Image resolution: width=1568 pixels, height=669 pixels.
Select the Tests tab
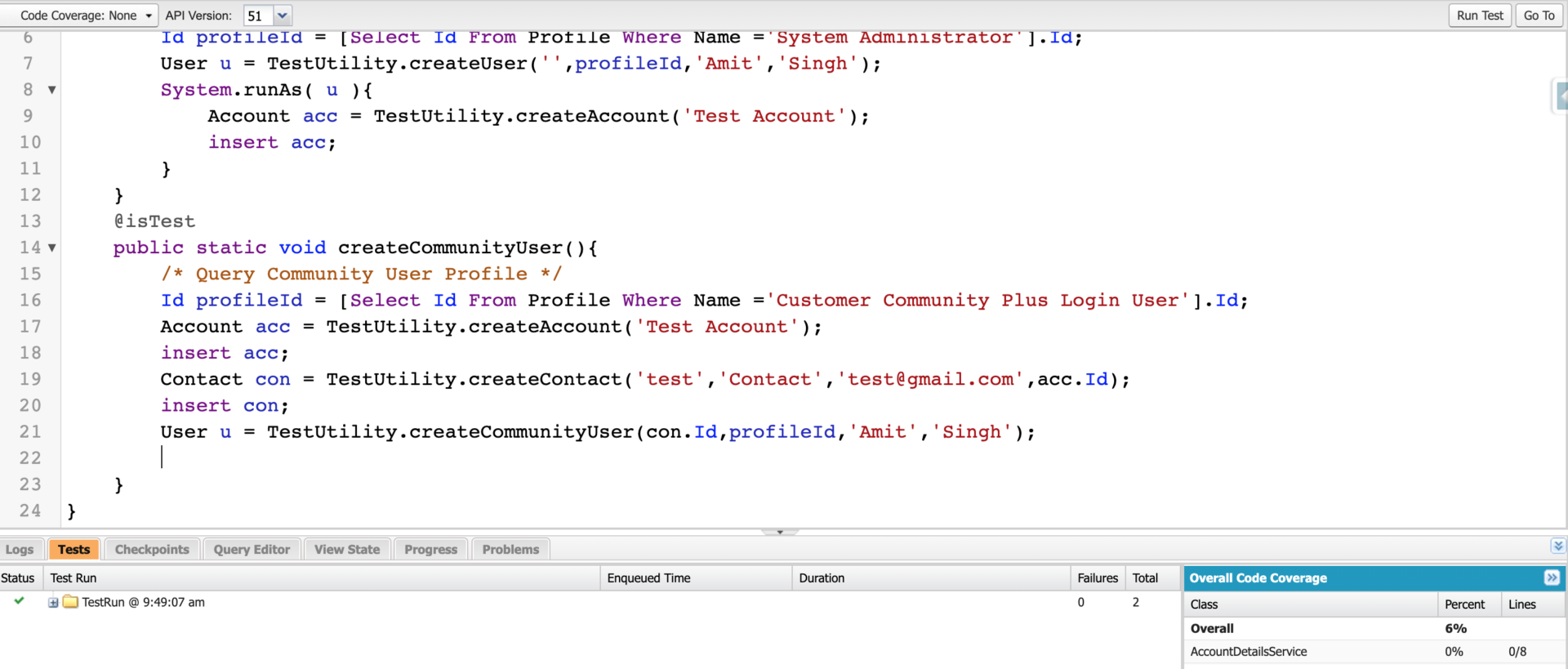(73, 550)
